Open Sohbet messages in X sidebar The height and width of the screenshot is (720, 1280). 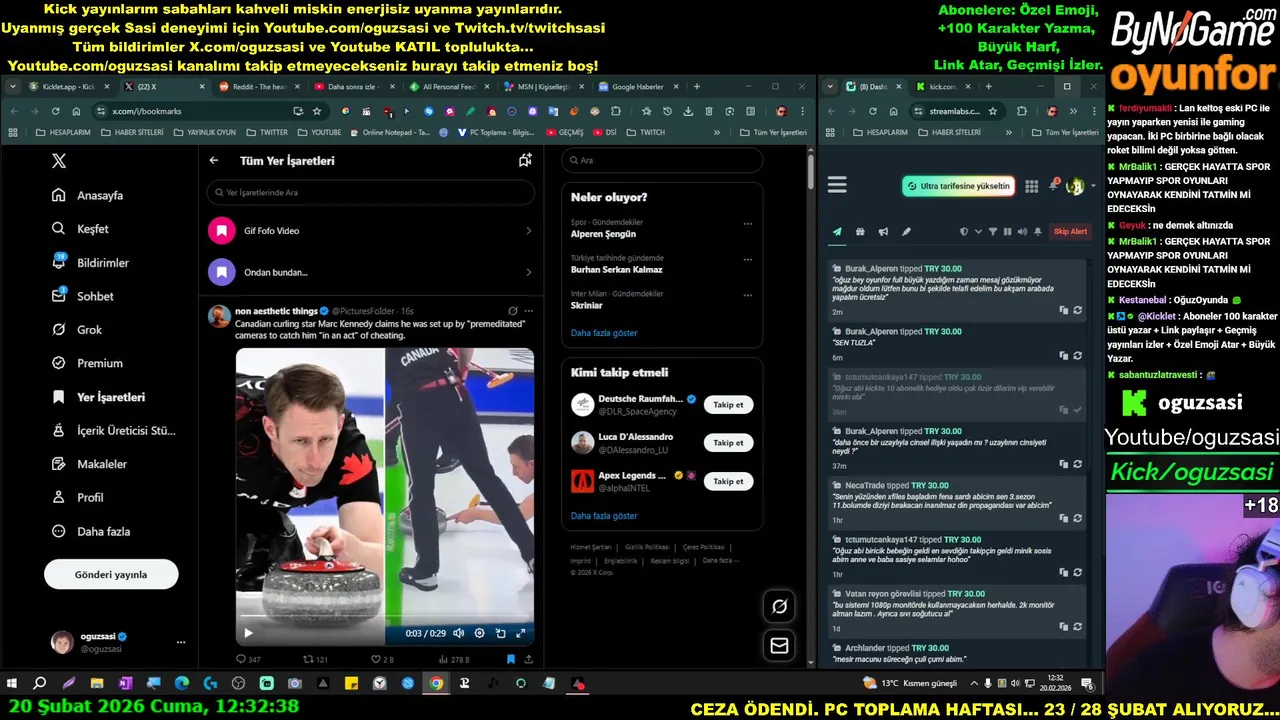(x=82, y=296)
